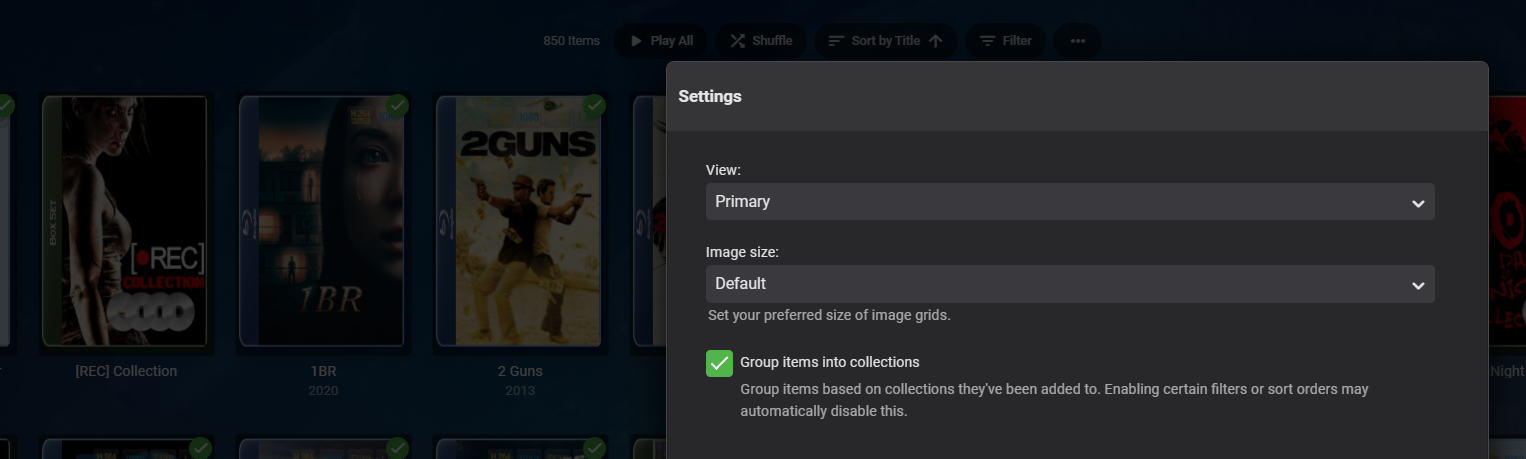Click the Play All button
The height and width of the screenshot is (459, 1526).
(x=660, y=41)
